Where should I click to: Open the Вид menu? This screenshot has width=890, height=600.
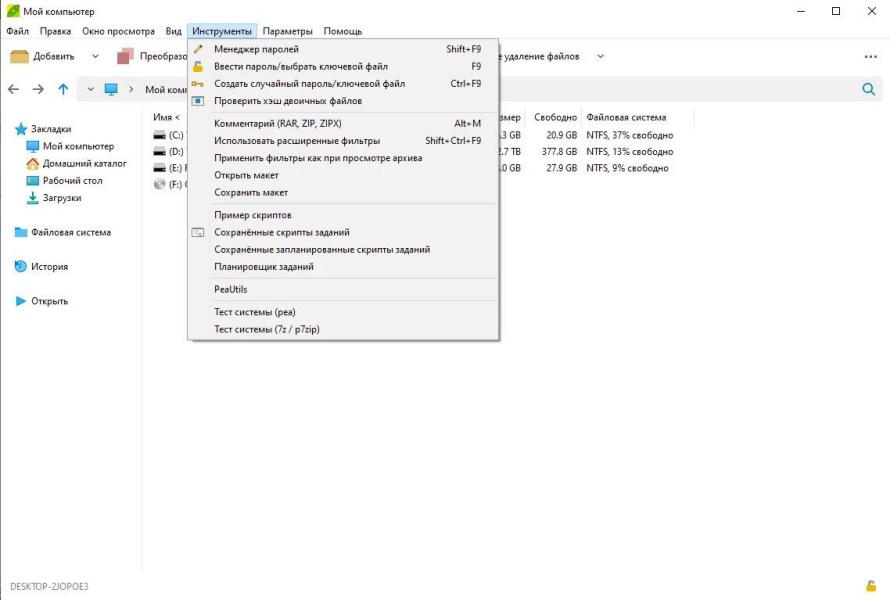(x=173, y=31)
